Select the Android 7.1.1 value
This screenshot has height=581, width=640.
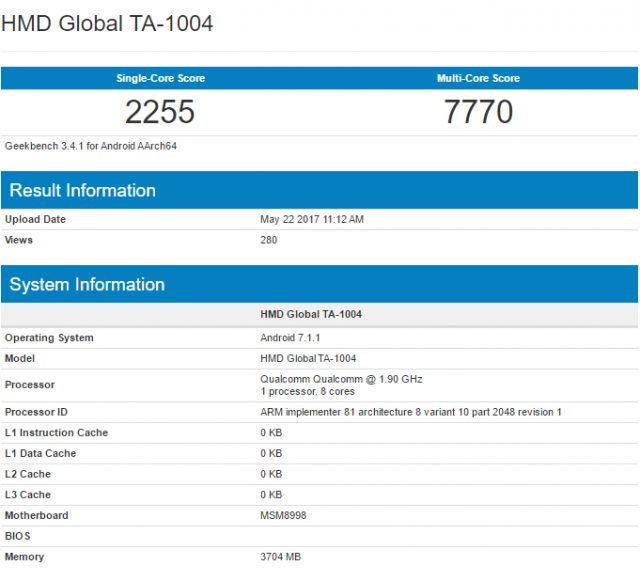coord(290,338)
